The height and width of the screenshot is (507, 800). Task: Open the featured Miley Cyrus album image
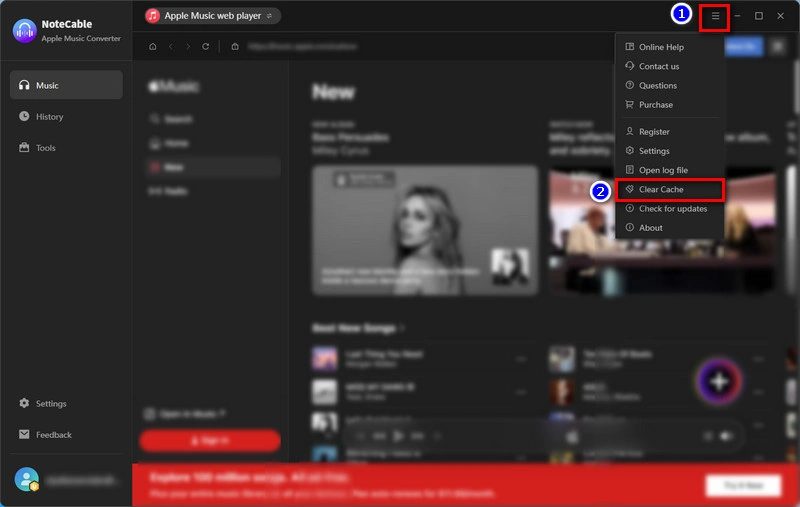coord(425,230)
